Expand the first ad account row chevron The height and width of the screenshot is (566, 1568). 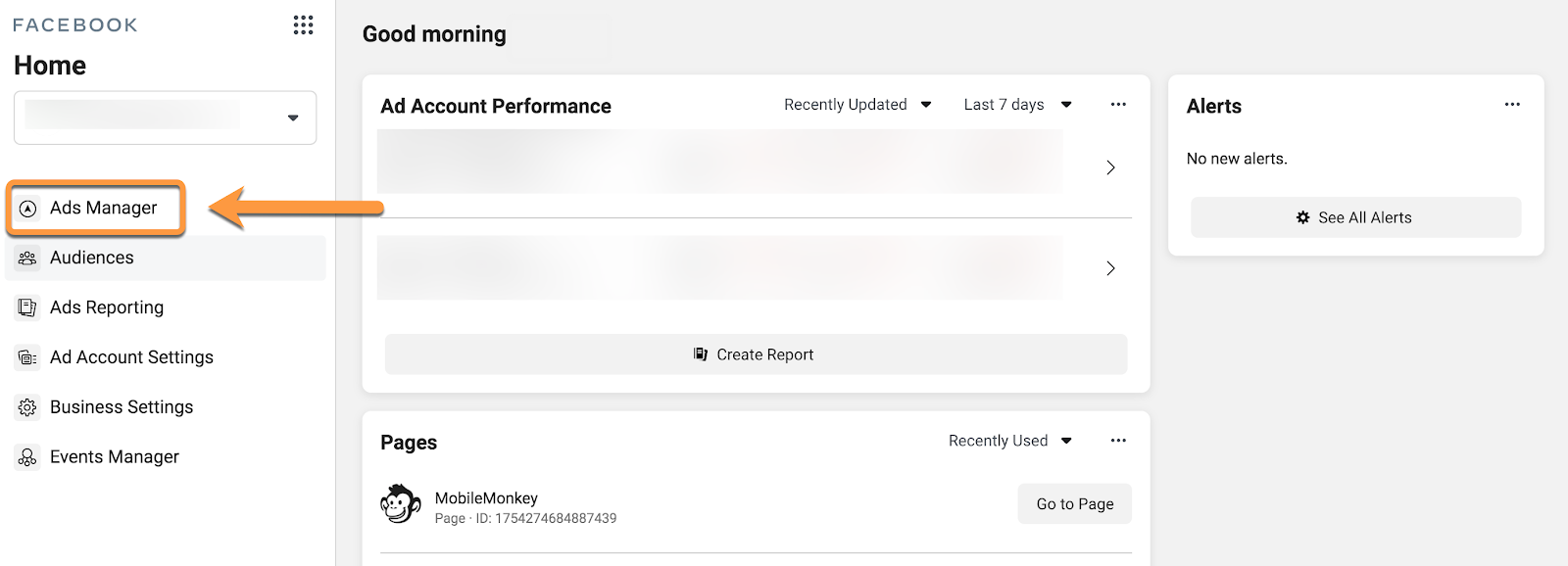pos(1110,167)
